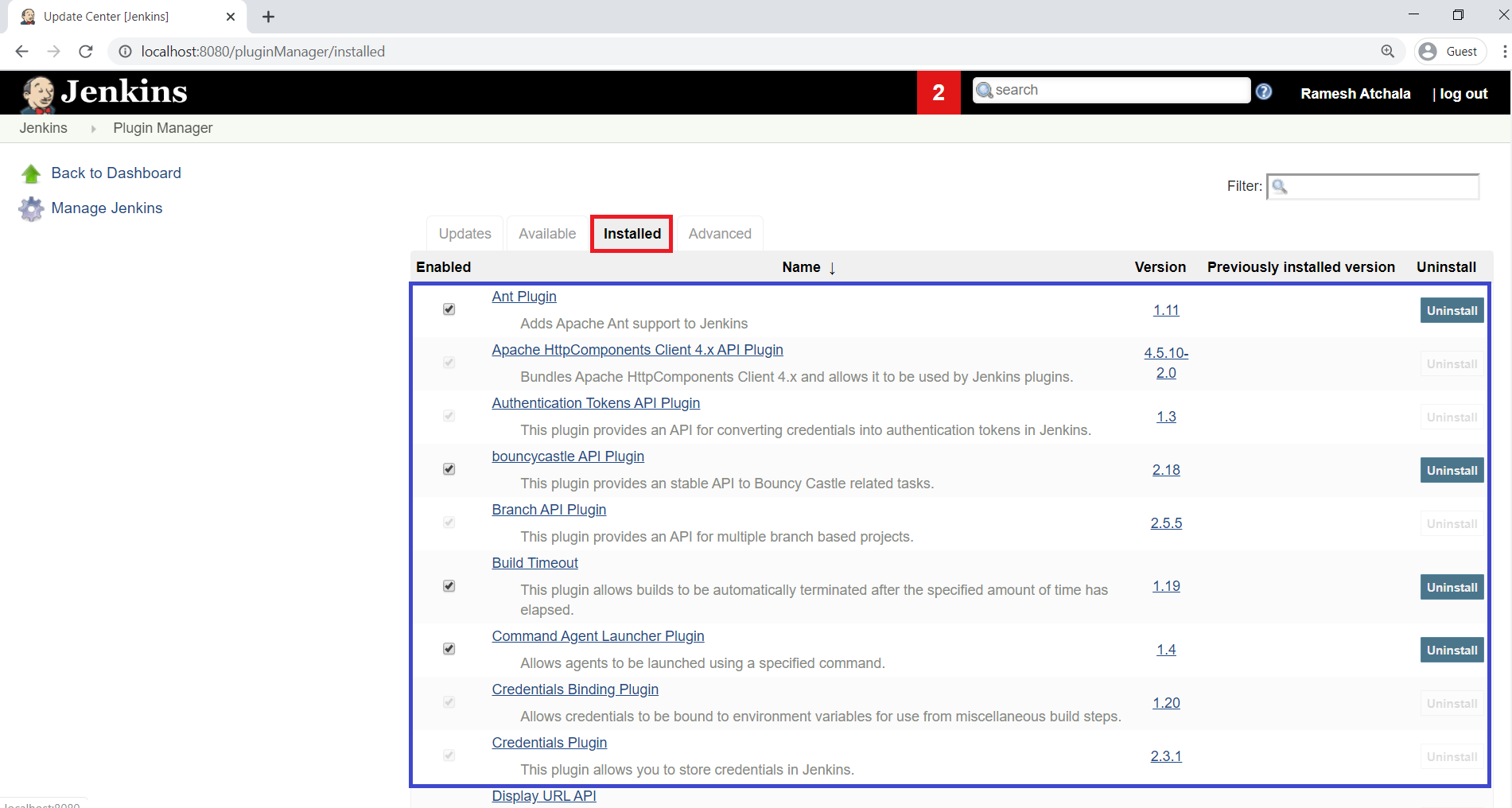Click the Manage Jenkins gear icon

coord(31,208)
